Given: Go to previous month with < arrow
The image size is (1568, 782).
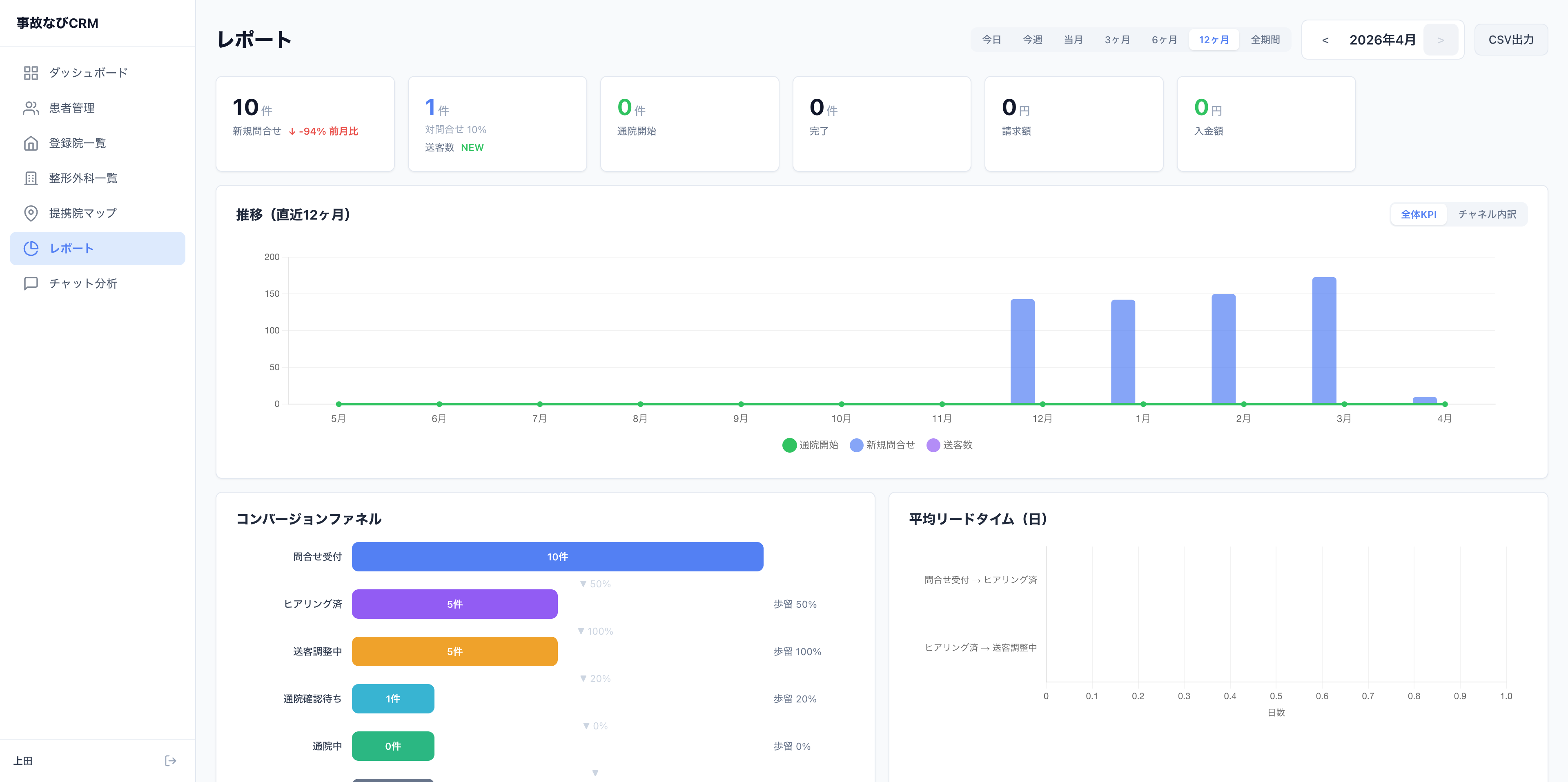Looking at the screenshot, I should (1325, 40).
